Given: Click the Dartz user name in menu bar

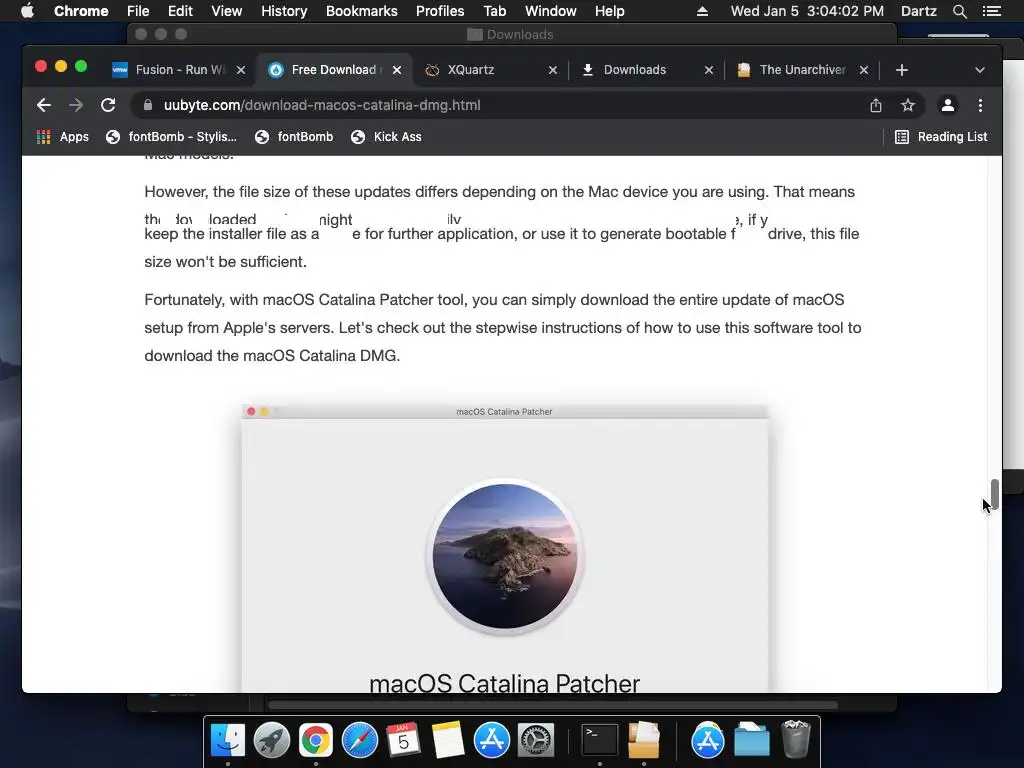Looking at the screenshot, I should (919, 11).
